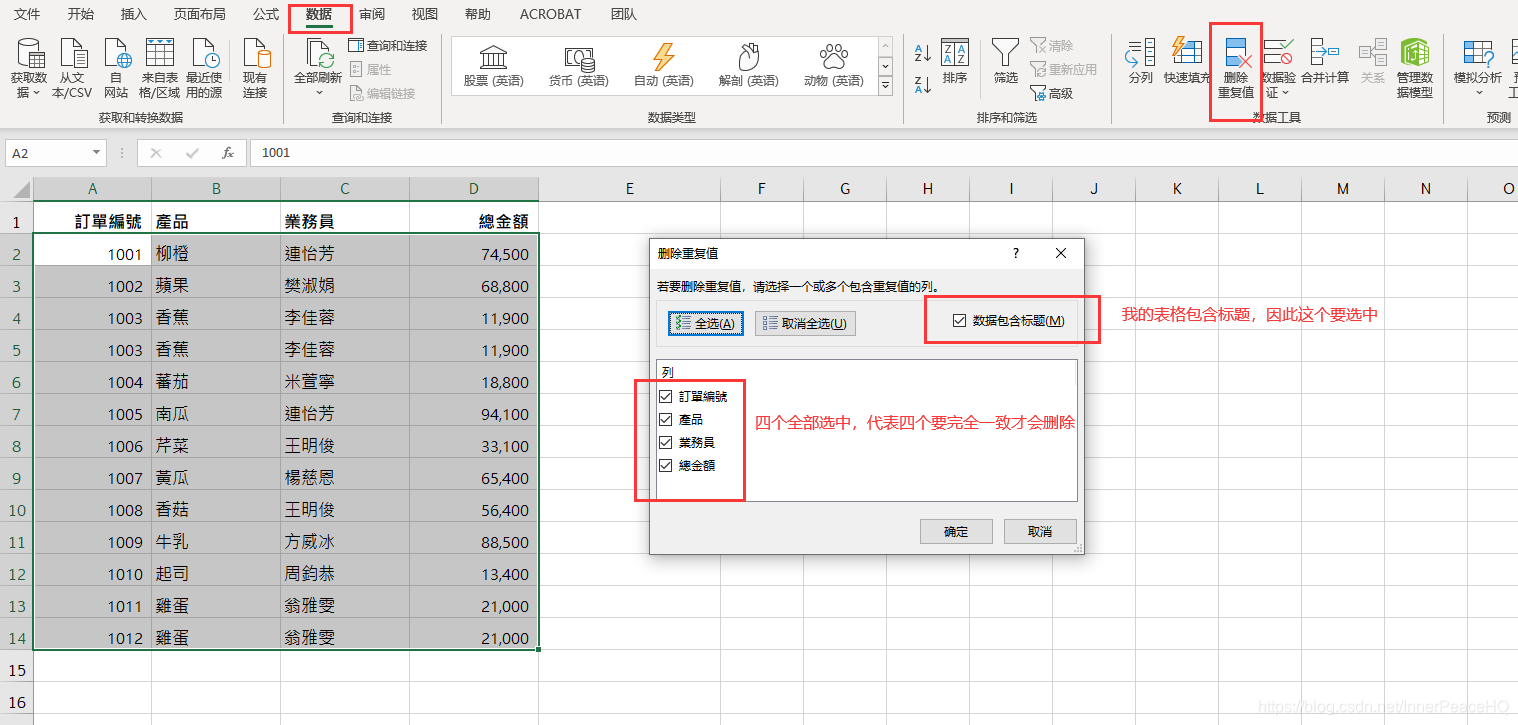The height and width of the screenshot is (725, 1518).
Task: Confirm with the 确定 button
Action: click(956, 531)
